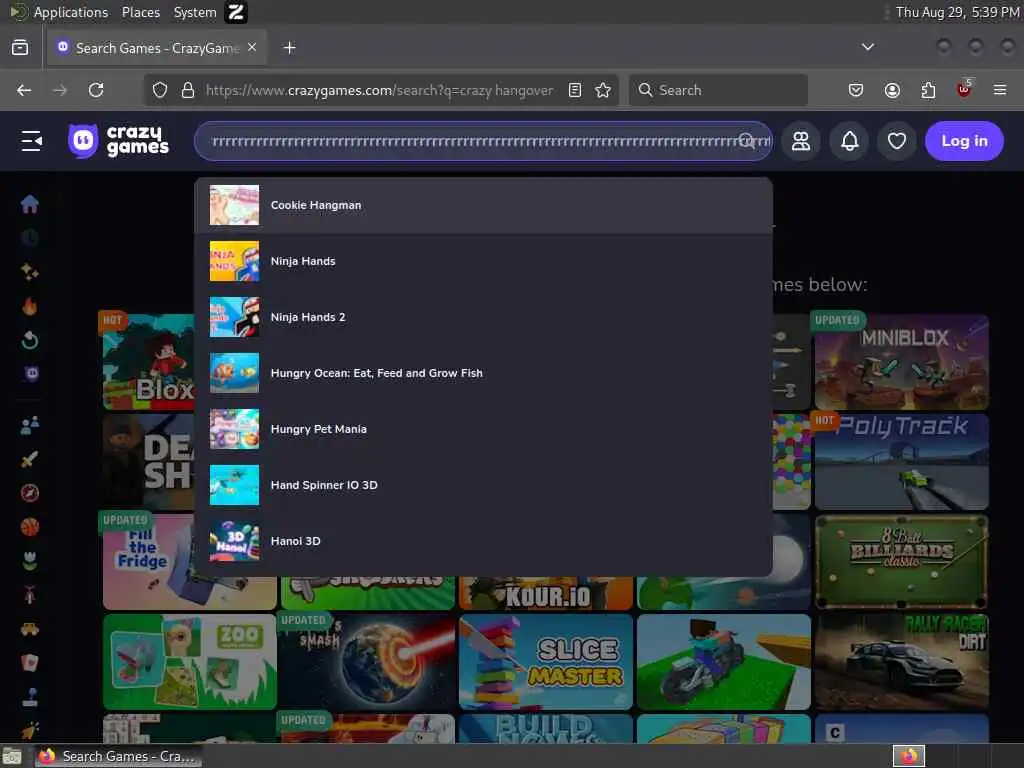Image resolution: width=1024 pixels, height=768 pixels.
Task: Reload the page with refresh icon
Action: click(x=96, y=90)
